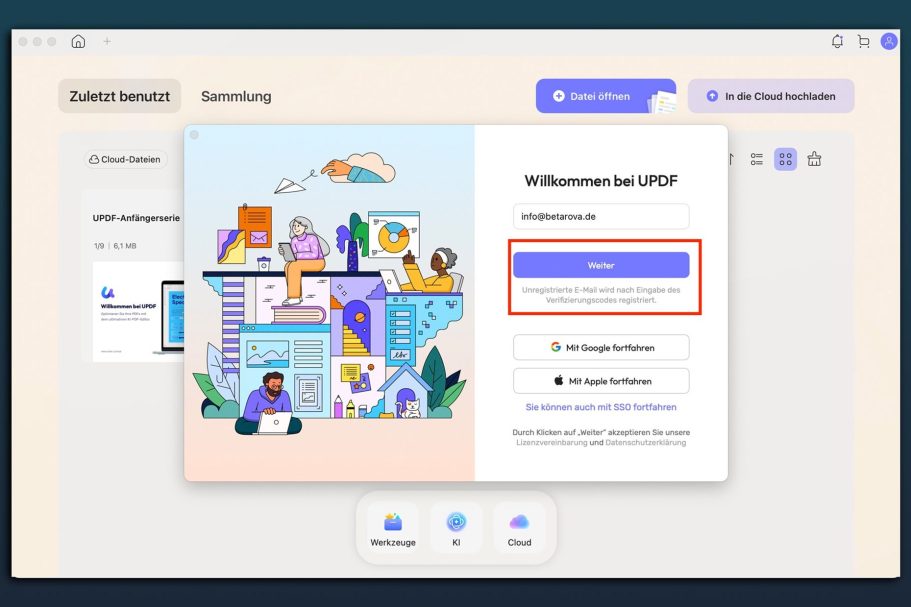
Task: Open the user account avatar
Action: tap(889, 41)
